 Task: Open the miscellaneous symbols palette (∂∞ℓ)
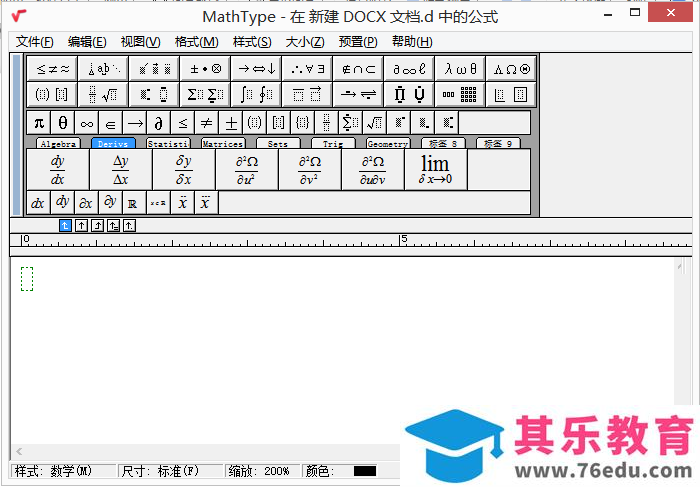pyautogui.click(x=409, y=69)
